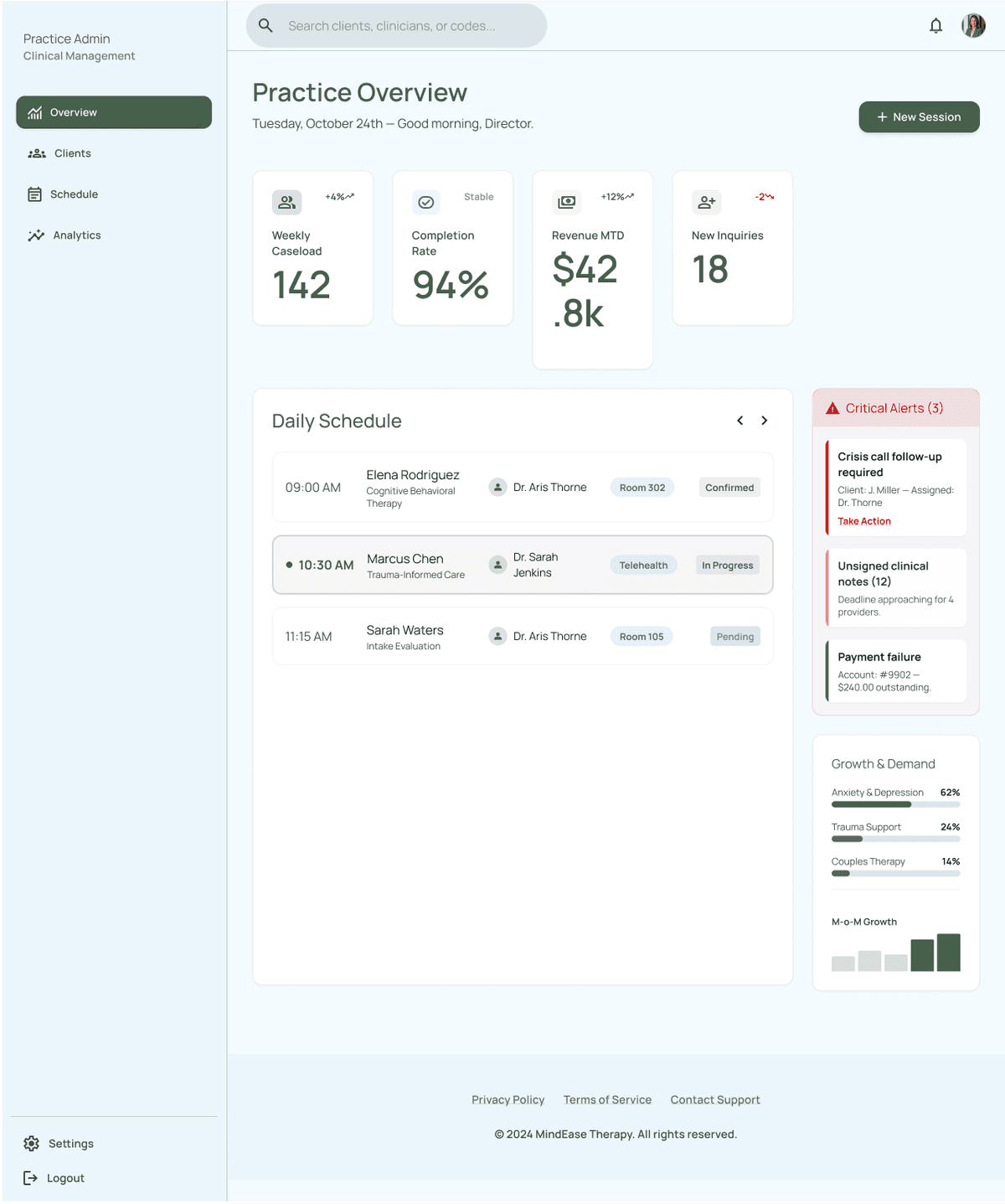Viewport: 1005px width, 1204px height.
Task: Click clinician avatar in Elena Rodriguez row
Action: click(x=497, y=488)
